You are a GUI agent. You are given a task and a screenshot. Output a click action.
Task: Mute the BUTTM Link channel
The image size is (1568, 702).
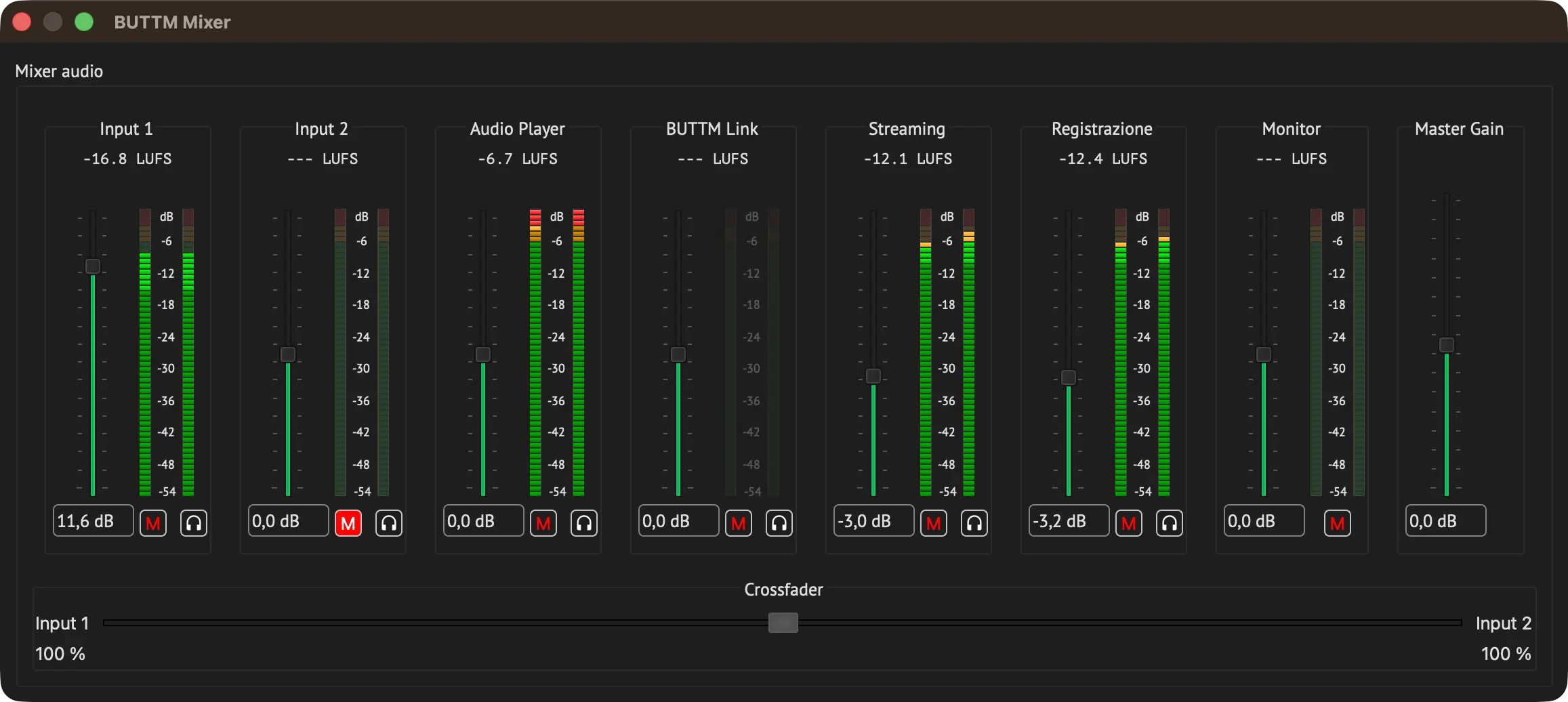739,523
